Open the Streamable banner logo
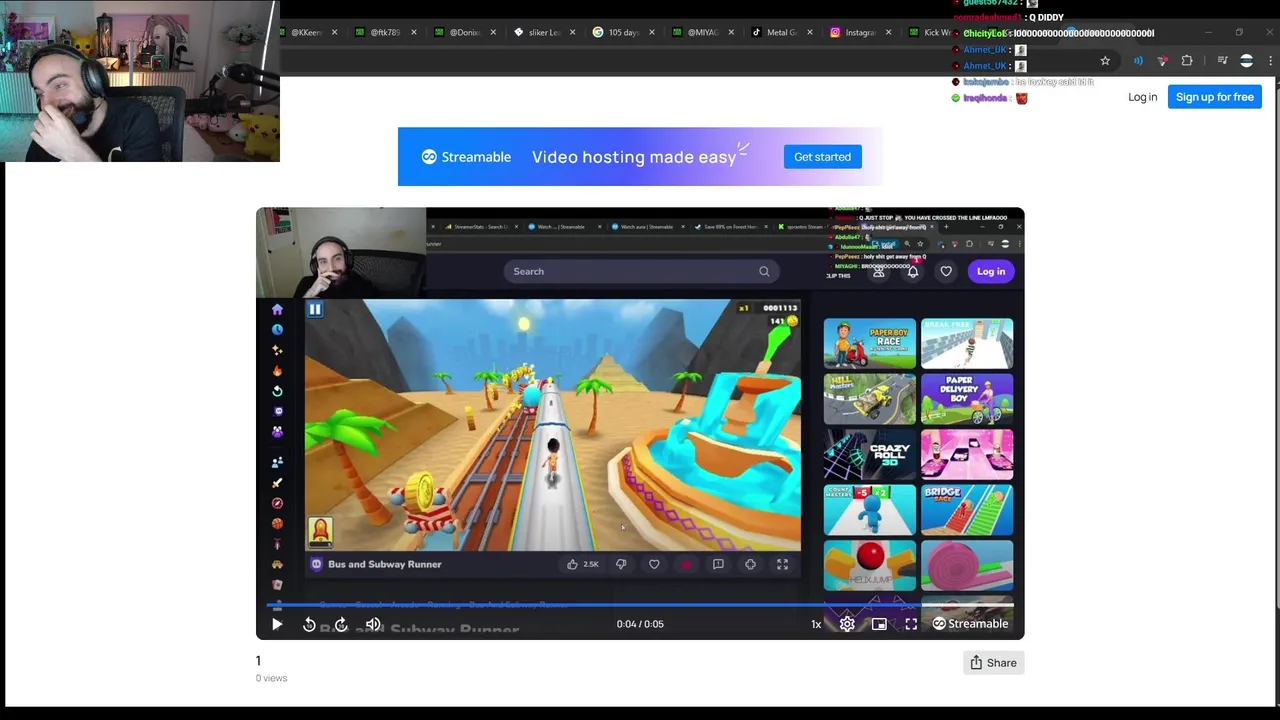The image size is (1280, 720). tap(466, 157)
